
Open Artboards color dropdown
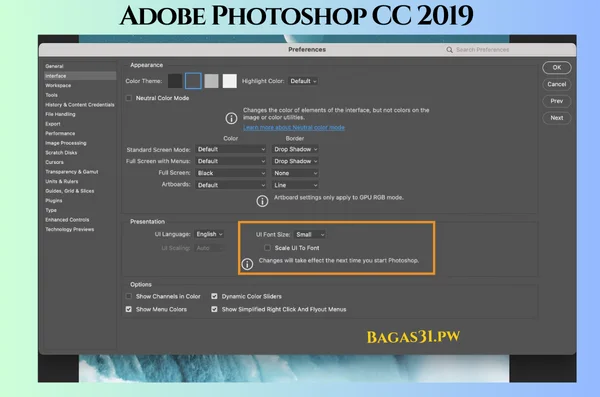click(x=231, y=185)
